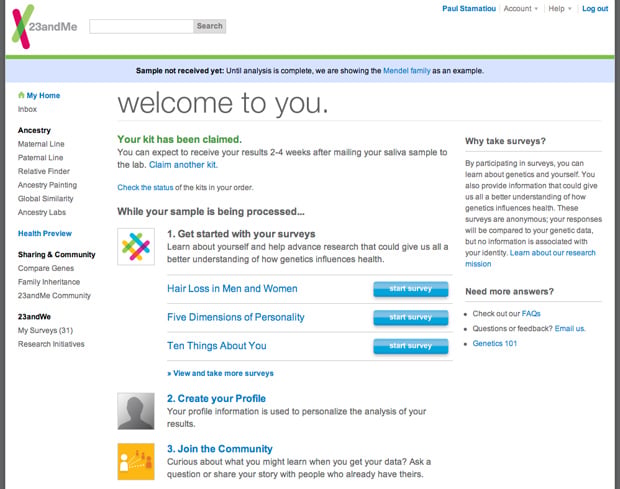
Task: Select Relative Finder in sidebar
Action: click(43, 171)
